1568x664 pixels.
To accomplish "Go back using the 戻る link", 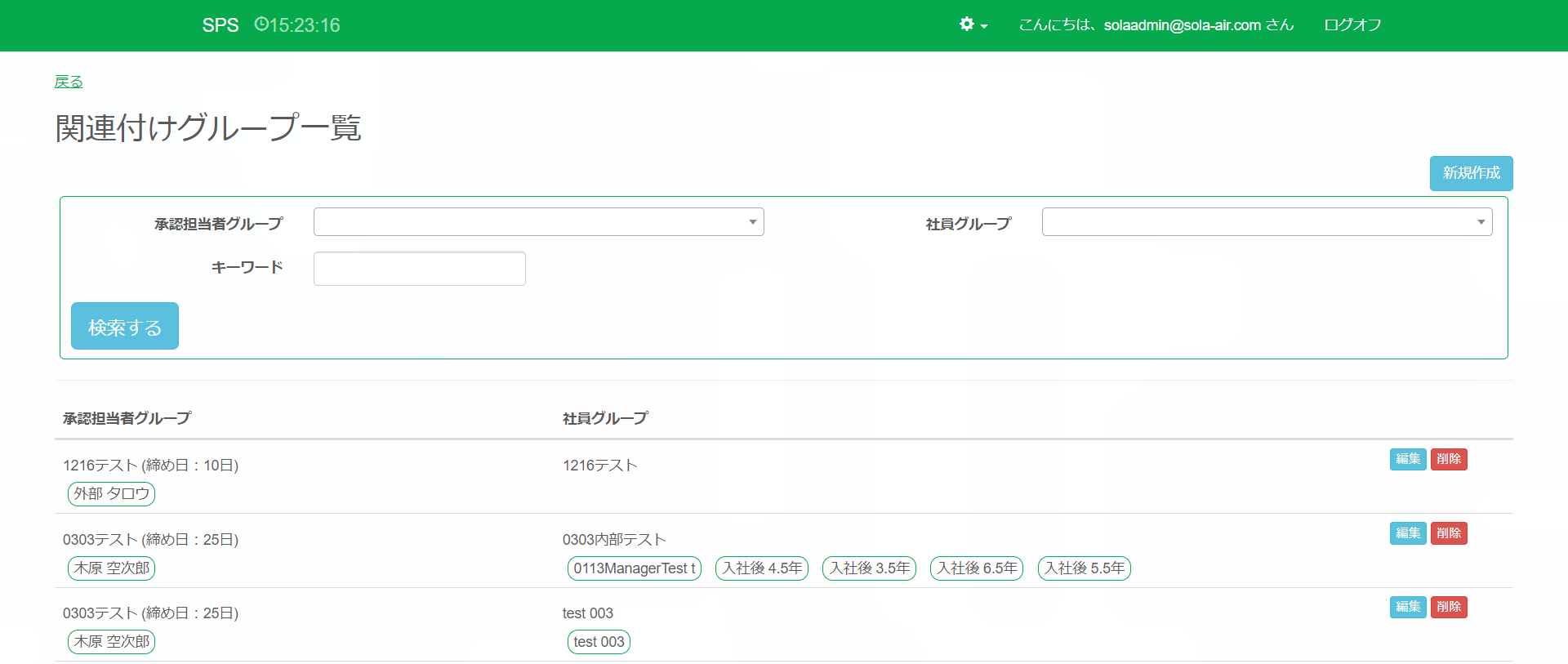I will coord(69,82).
